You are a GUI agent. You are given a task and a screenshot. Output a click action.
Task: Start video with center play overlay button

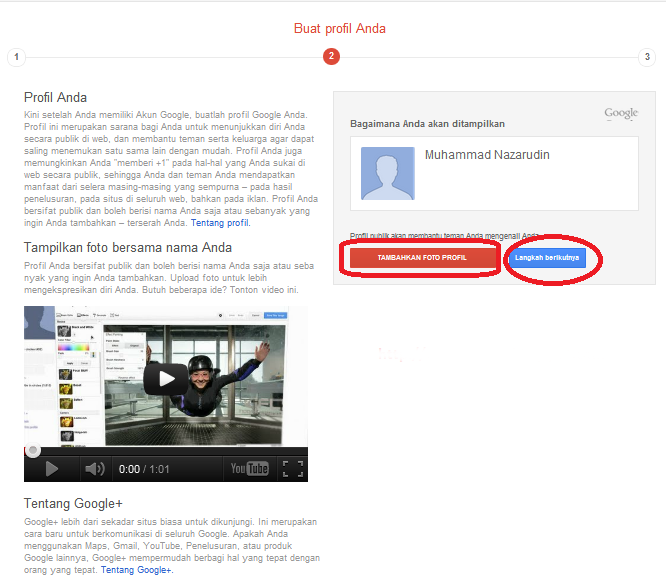(166, 378)
